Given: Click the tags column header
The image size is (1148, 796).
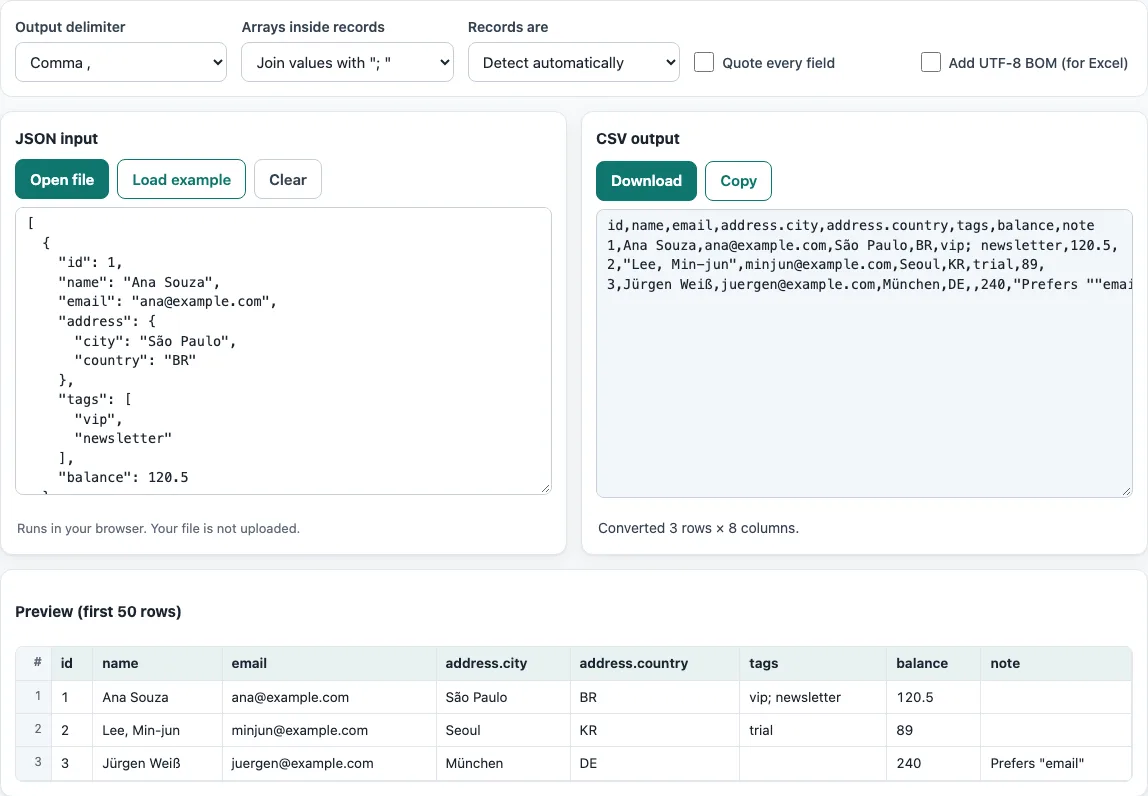Looking at the screenshot, I should click(813, 663).
